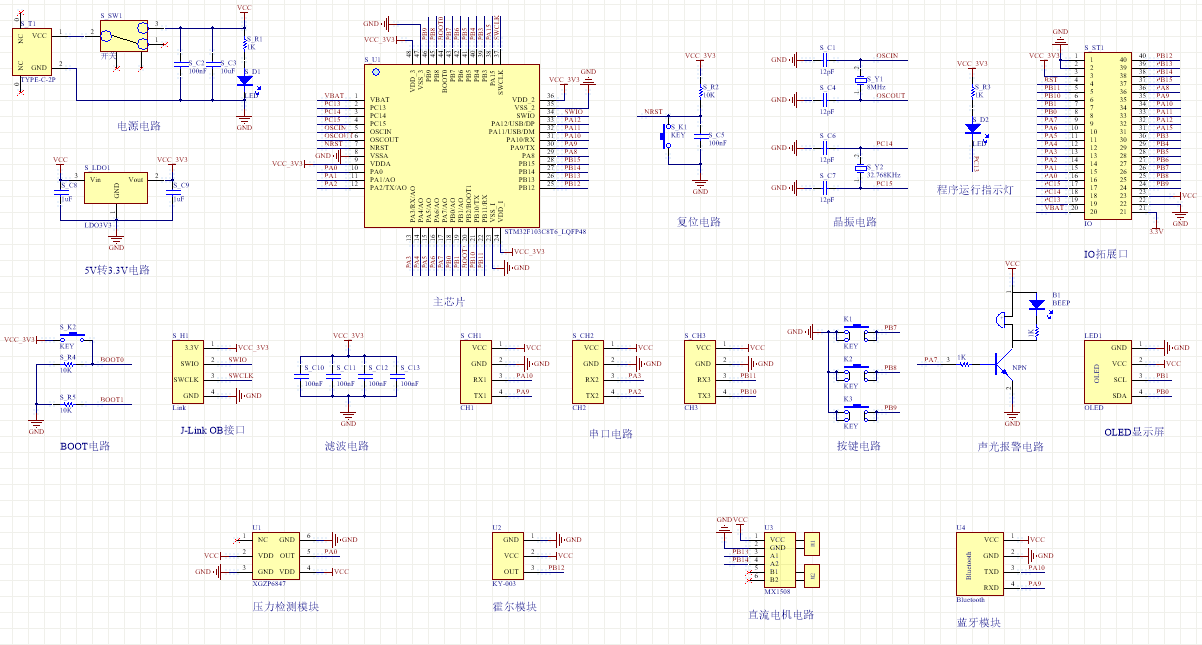This screenshot has height=645, width=1202.
Task: Select the 'OLED显示屏' label
Action: 1135,430
